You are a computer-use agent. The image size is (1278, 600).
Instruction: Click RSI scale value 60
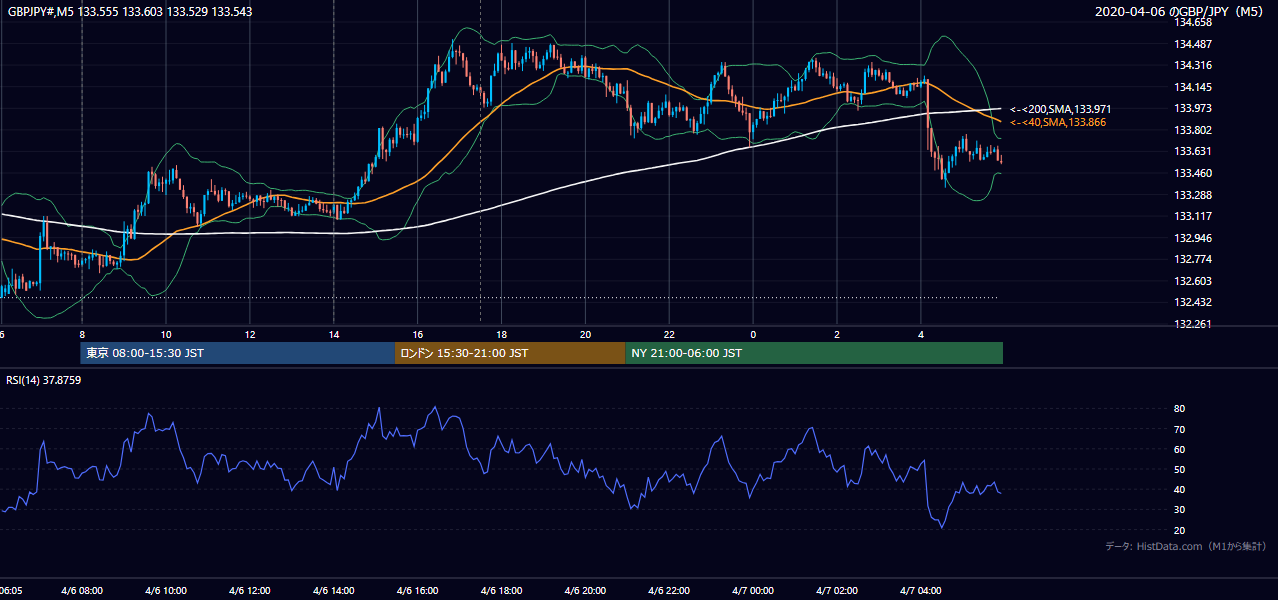click(x=1179, y=449)
